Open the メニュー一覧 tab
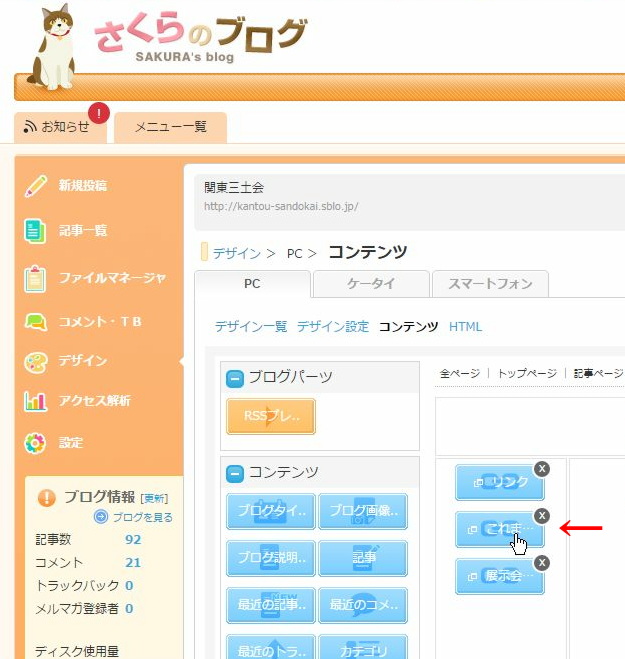625x659 pixels. (170, 127)
